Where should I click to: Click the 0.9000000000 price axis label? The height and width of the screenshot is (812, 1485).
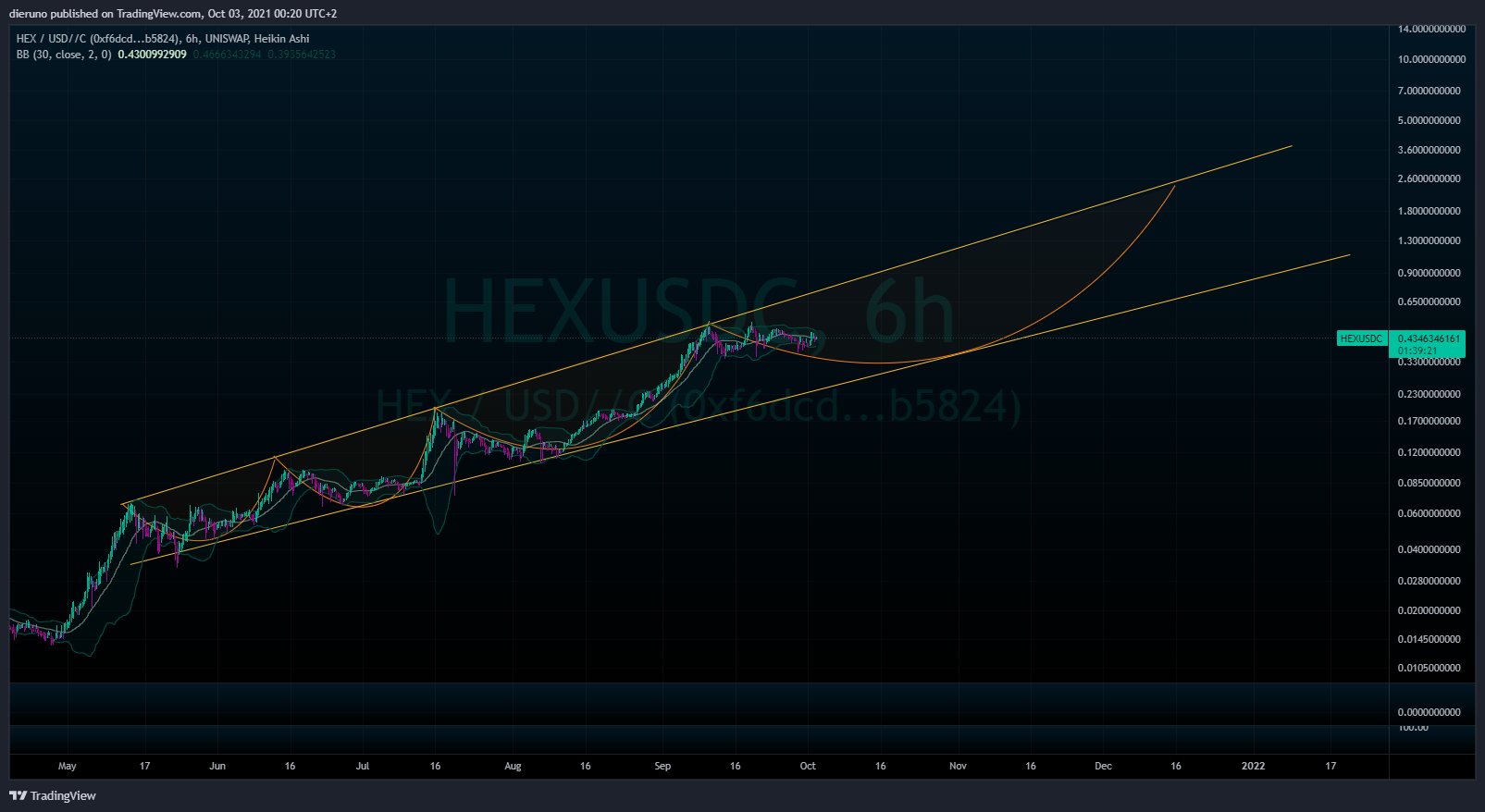point(1429,273)
